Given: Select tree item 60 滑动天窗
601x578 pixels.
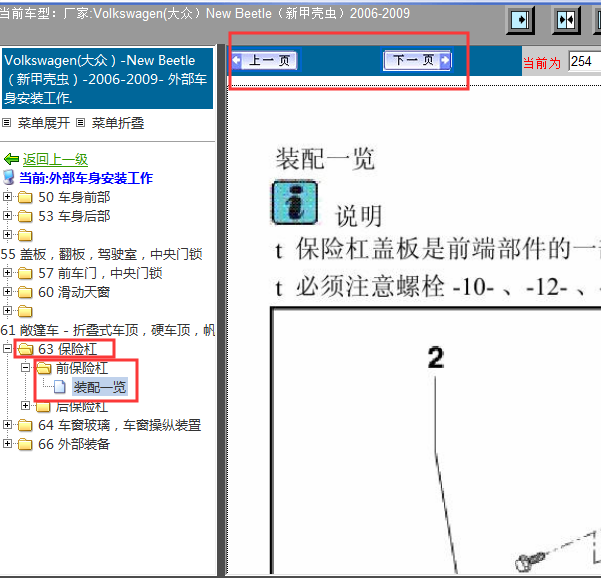Looking at the screenshot, I should [74, 292].
